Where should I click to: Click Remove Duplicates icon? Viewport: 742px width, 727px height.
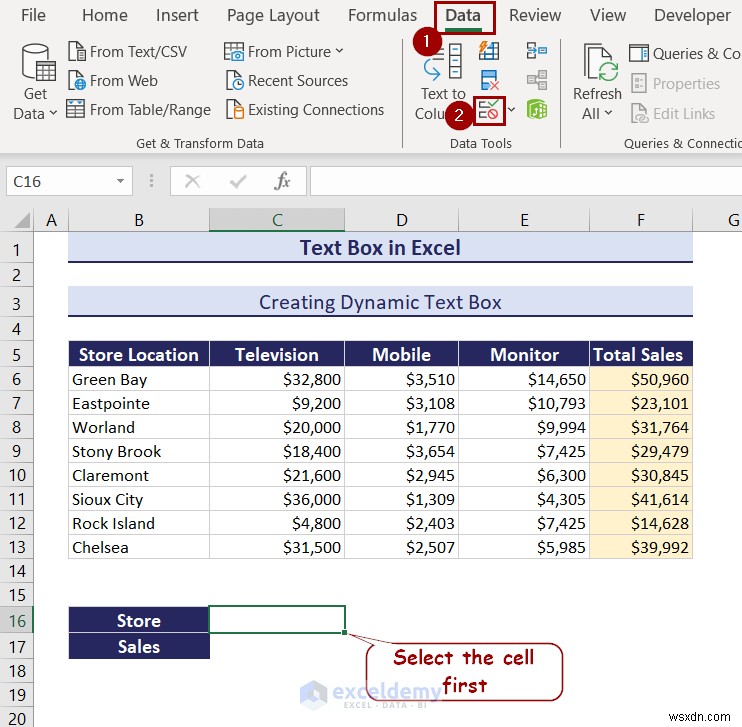pos(489,80)
